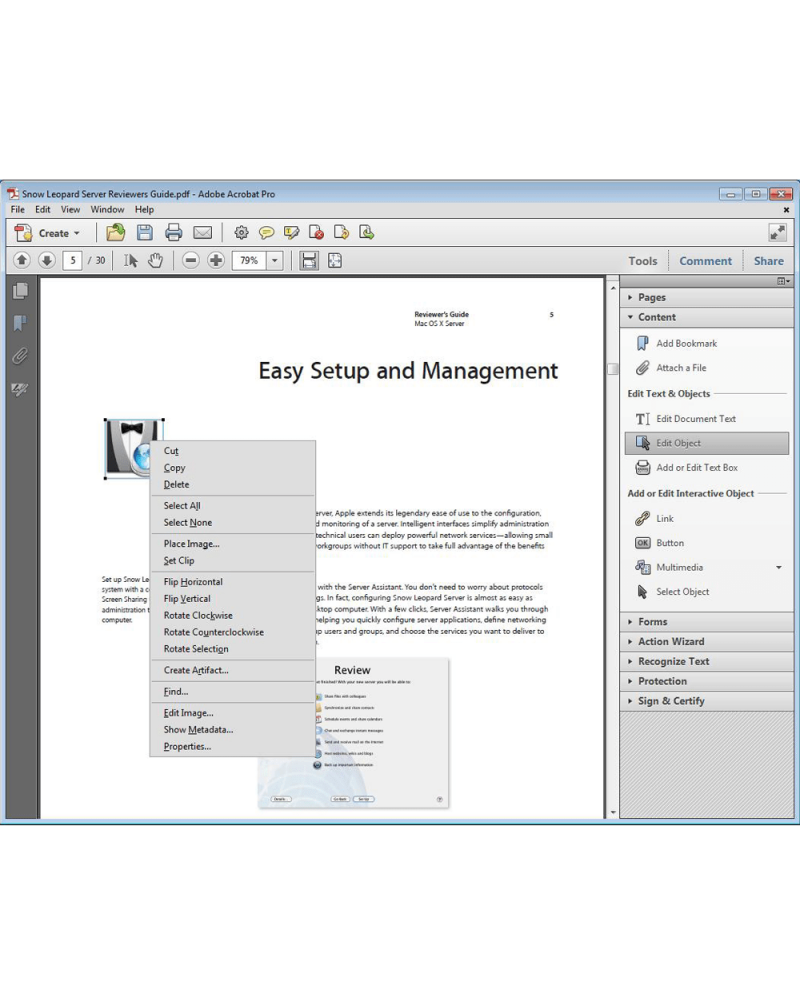Image resolution: width=800 pixels, height=1004 pixels.
Task: Choose Delete from context menu
Action: [233, 485]
